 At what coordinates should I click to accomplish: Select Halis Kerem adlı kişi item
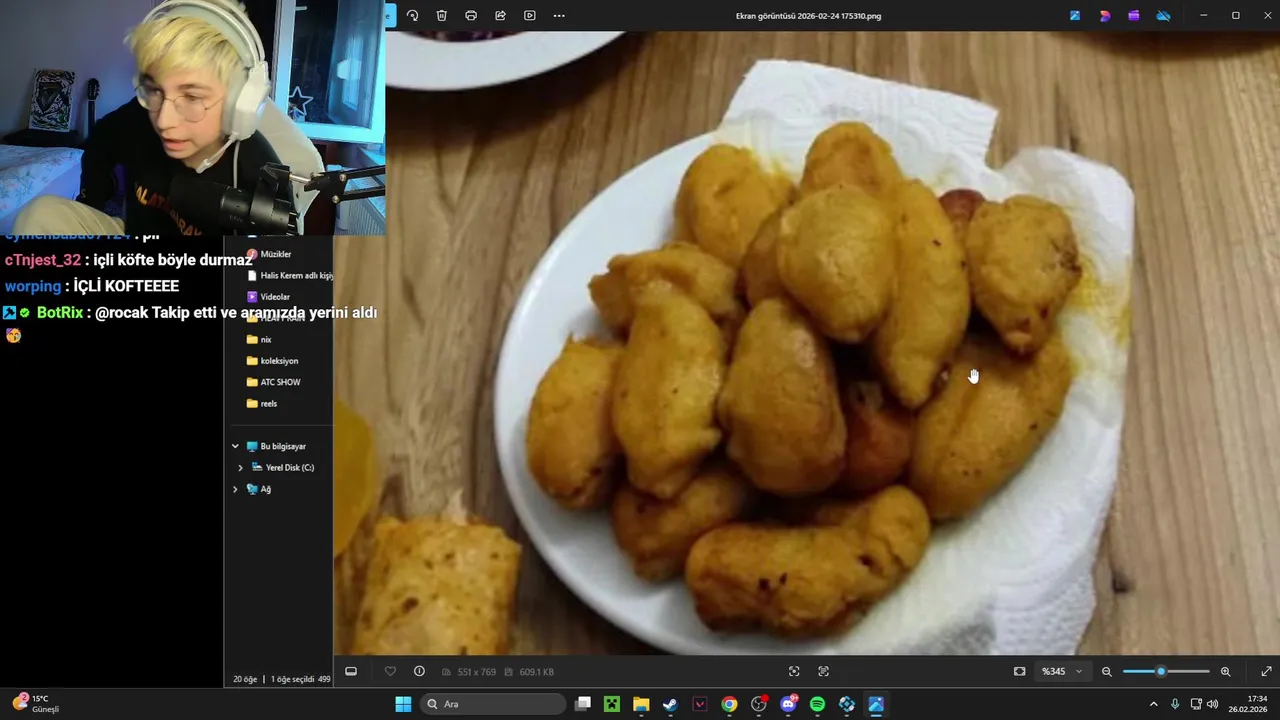(289, 275)
